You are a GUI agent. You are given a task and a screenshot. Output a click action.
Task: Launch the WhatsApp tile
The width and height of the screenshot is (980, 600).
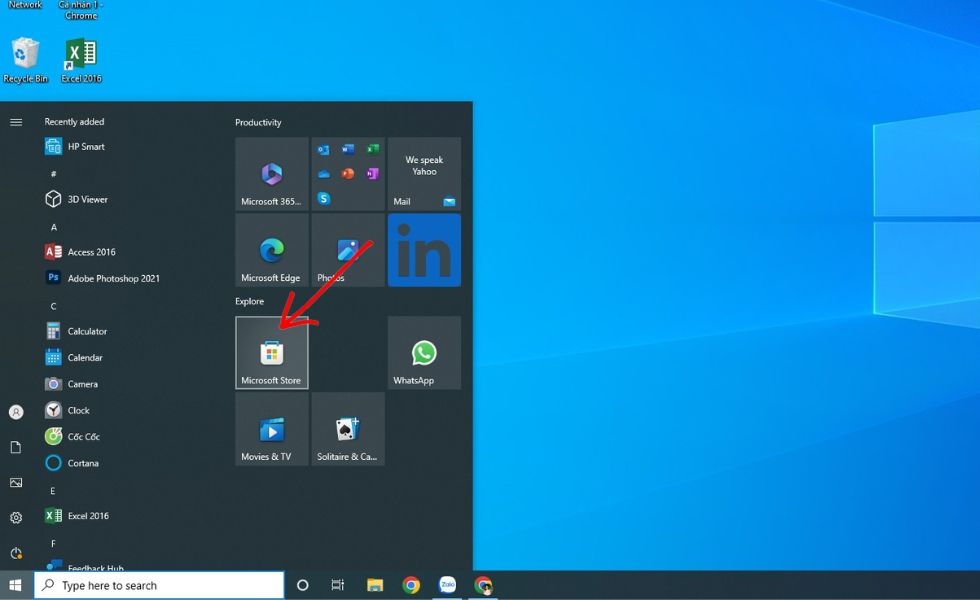click(x=424, y=352)
